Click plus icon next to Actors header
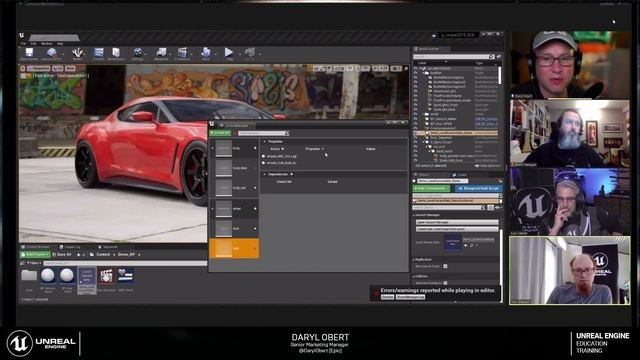Image resolution: width=640 pixels, height=360 pixels. (282, 149)
